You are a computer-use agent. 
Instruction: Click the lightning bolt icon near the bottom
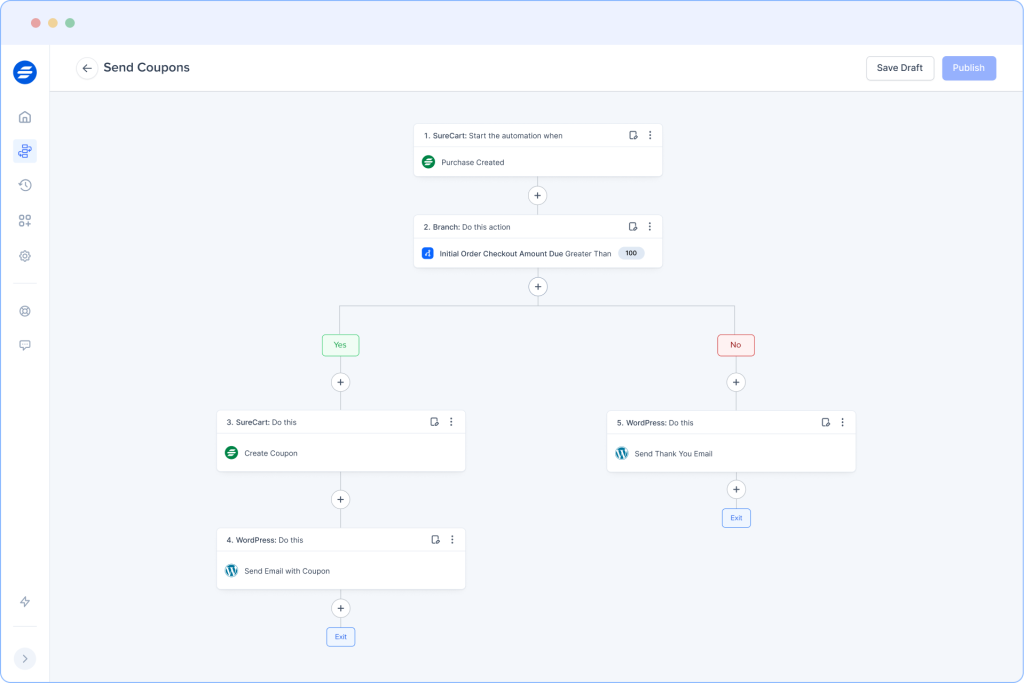24,601
